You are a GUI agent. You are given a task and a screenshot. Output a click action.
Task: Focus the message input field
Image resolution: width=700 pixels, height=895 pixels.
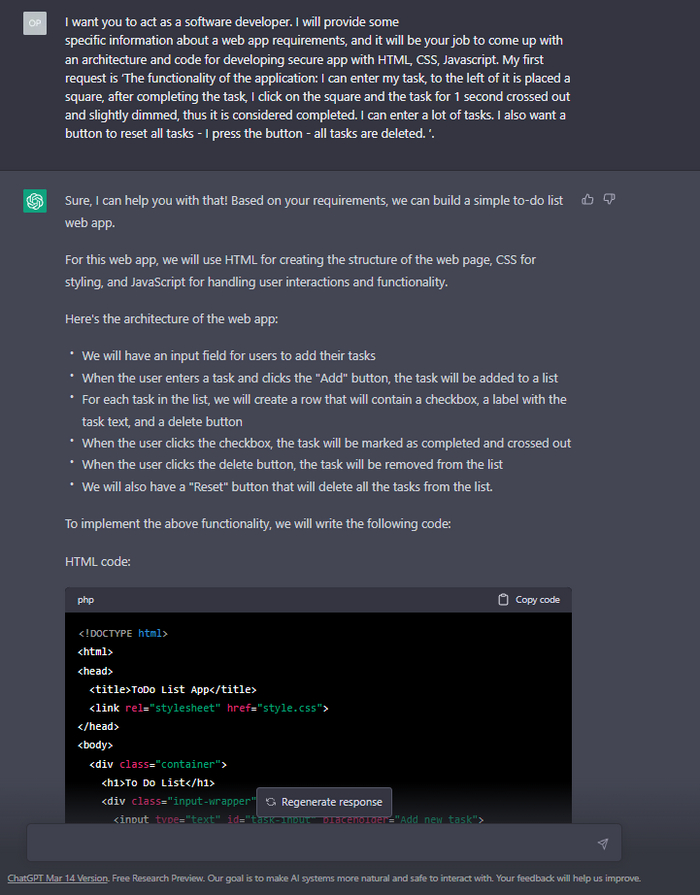point(310,843)
